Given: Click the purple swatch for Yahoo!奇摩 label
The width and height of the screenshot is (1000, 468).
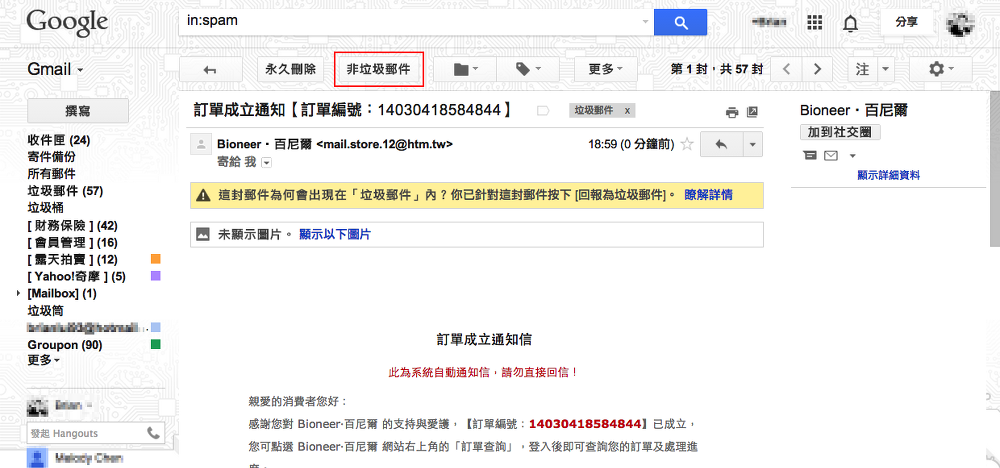Looking at the screenshot, I should [155, 276].
